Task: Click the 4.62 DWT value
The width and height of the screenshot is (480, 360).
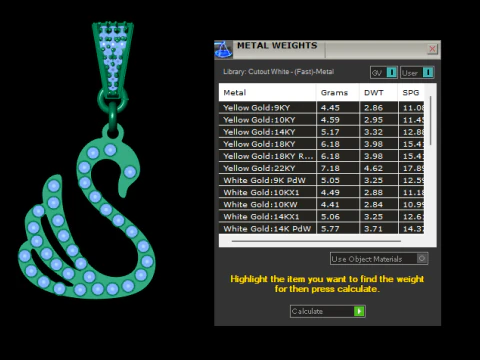Action: point(373,168)
